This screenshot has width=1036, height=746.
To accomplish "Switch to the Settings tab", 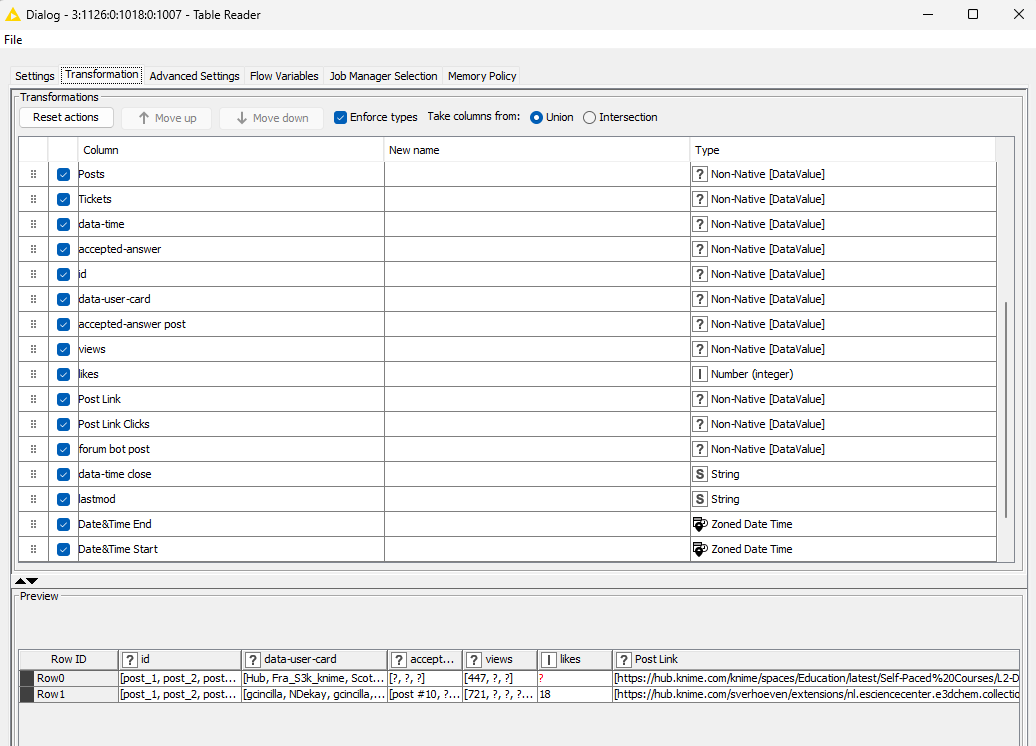I will [34, 76].
